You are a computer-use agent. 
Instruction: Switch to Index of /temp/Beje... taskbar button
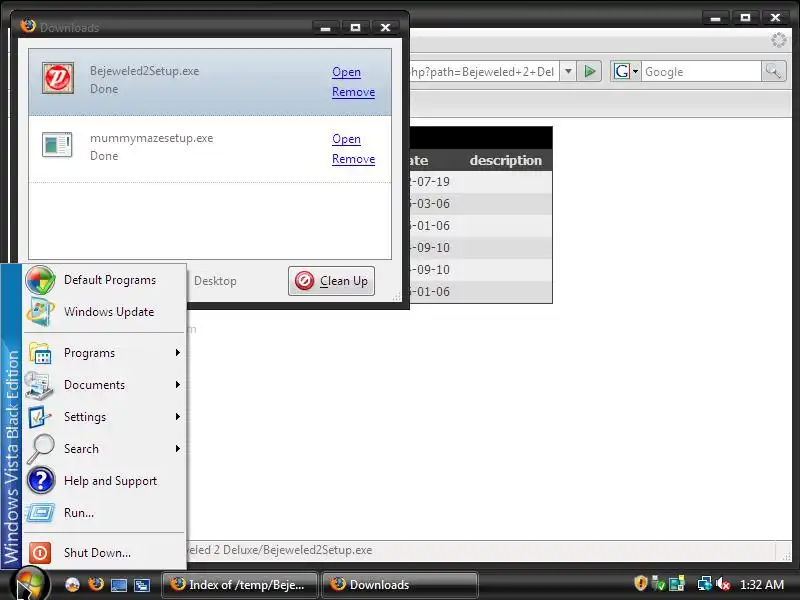tap(239, 585)
